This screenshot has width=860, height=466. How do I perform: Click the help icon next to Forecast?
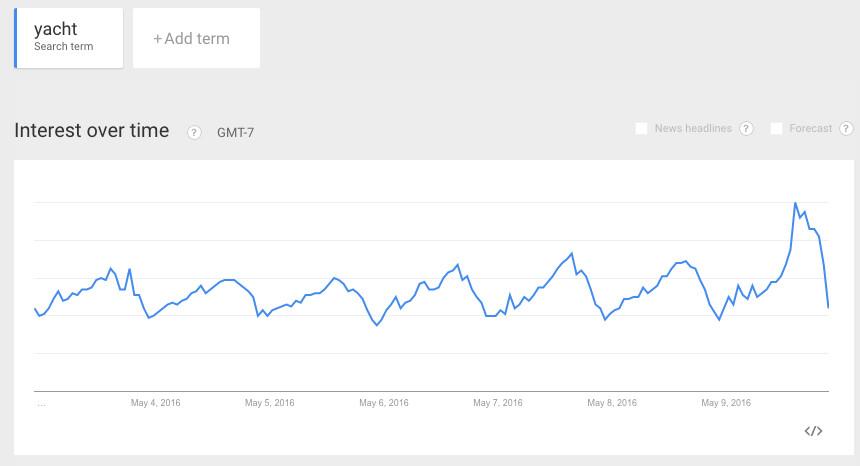click(x=847, y=129)
